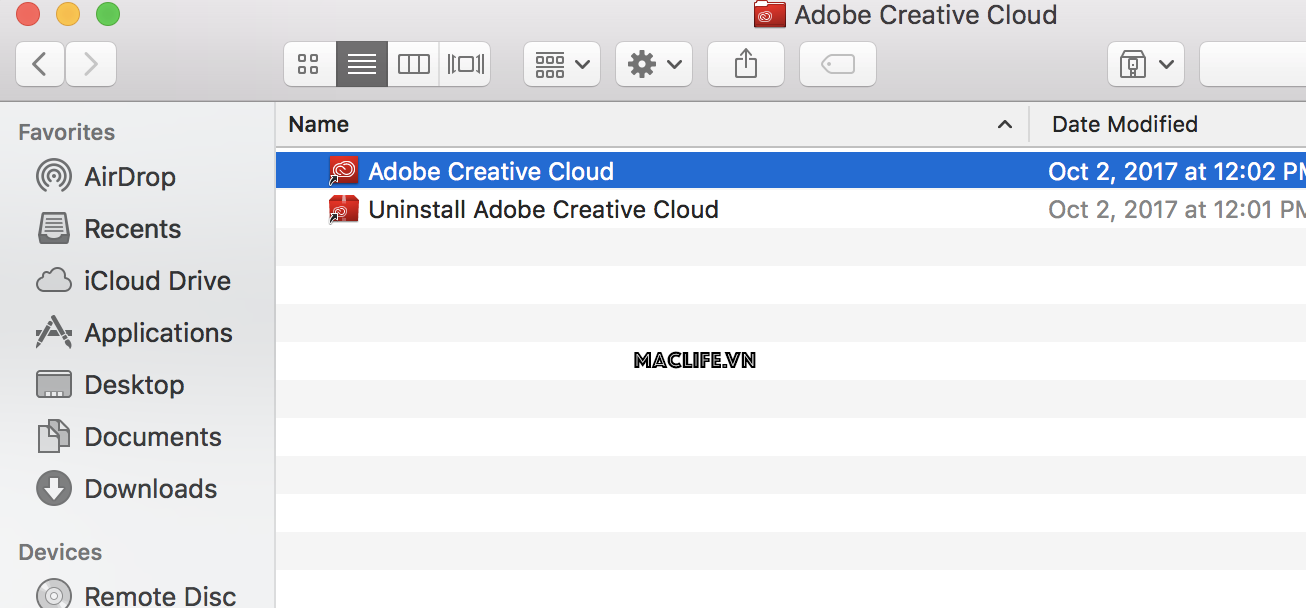Click the Edit Tags button

837,63
